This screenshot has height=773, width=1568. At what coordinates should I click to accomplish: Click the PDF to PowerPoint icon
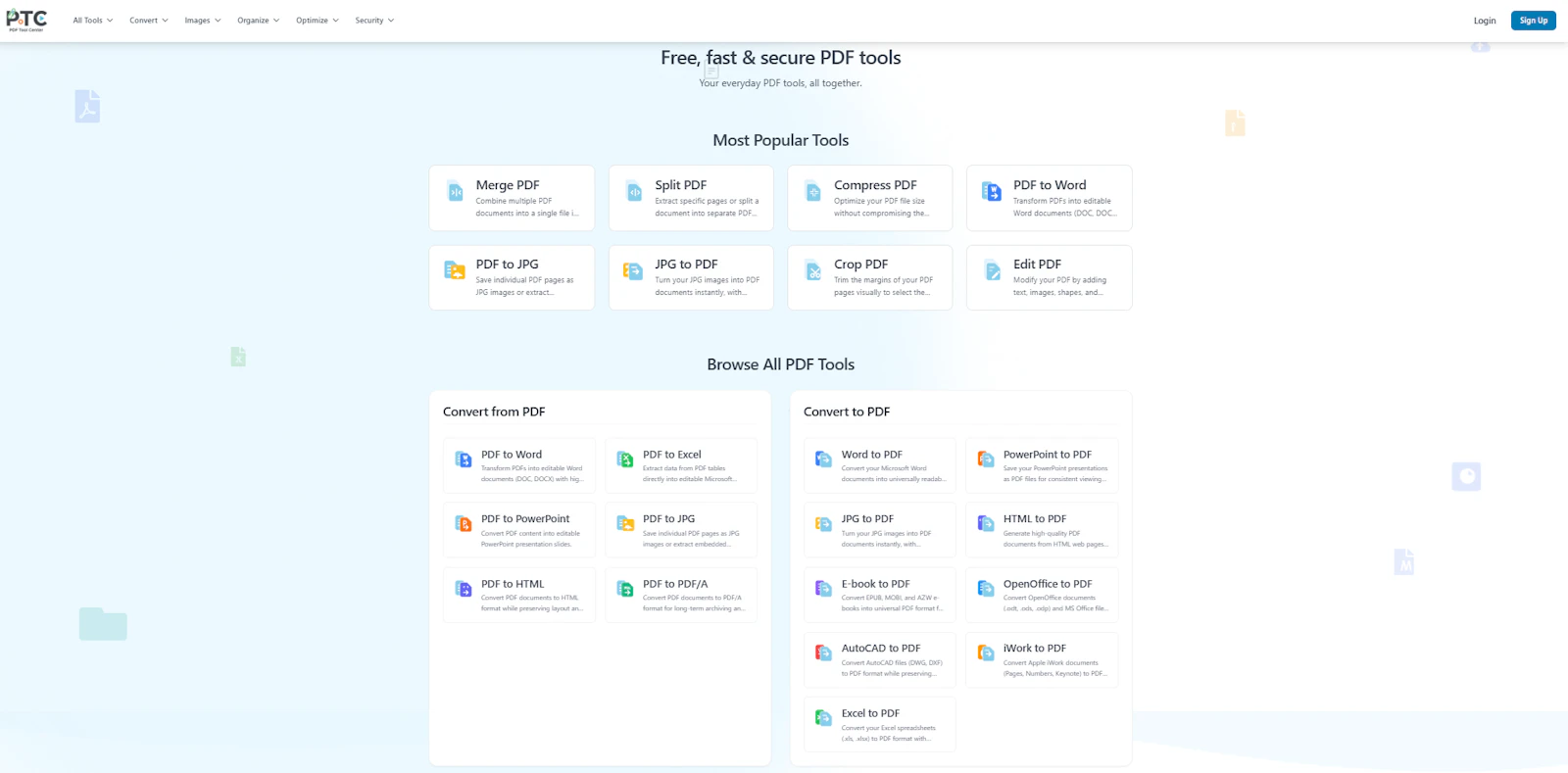[x=464, y=524]
